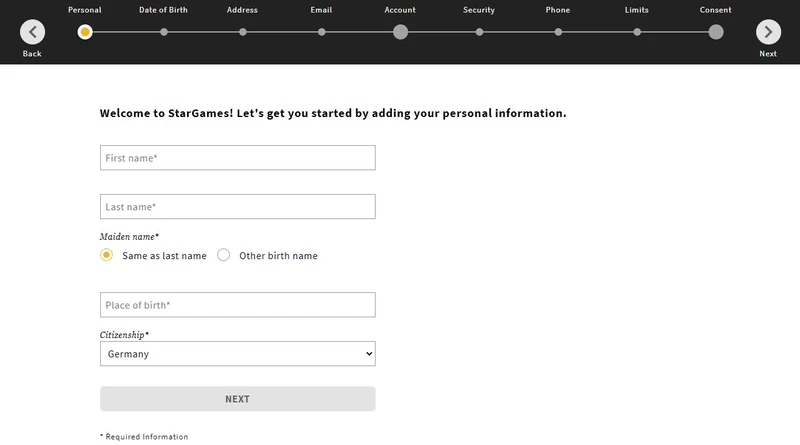Go to the Address step dot
Viewport: 800px width, 445px height.
pyautogui.click(x=243, y=32)
